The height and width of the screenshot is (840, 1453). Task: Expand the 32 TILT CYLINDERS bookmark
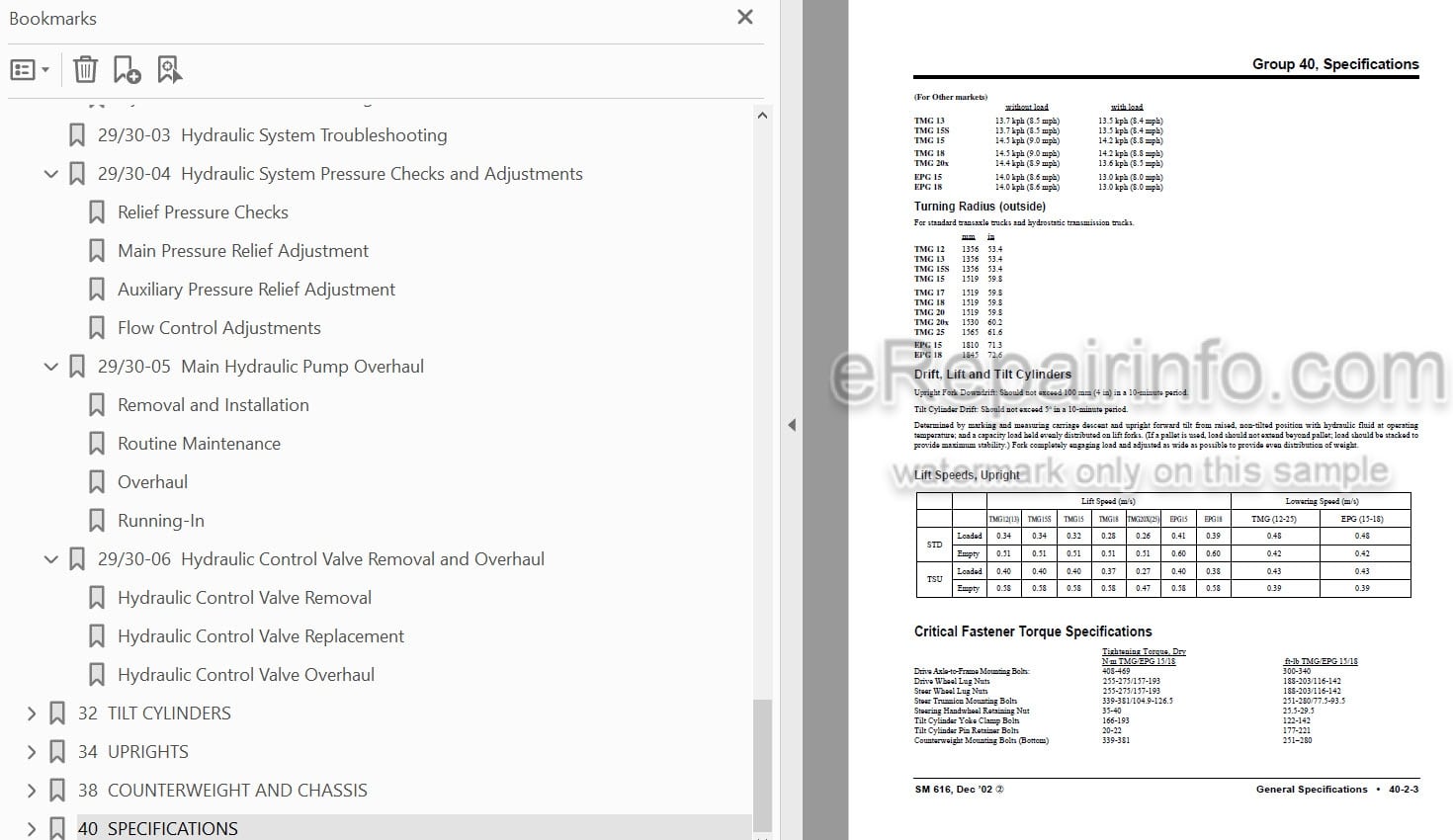click(x=32, y=714)
